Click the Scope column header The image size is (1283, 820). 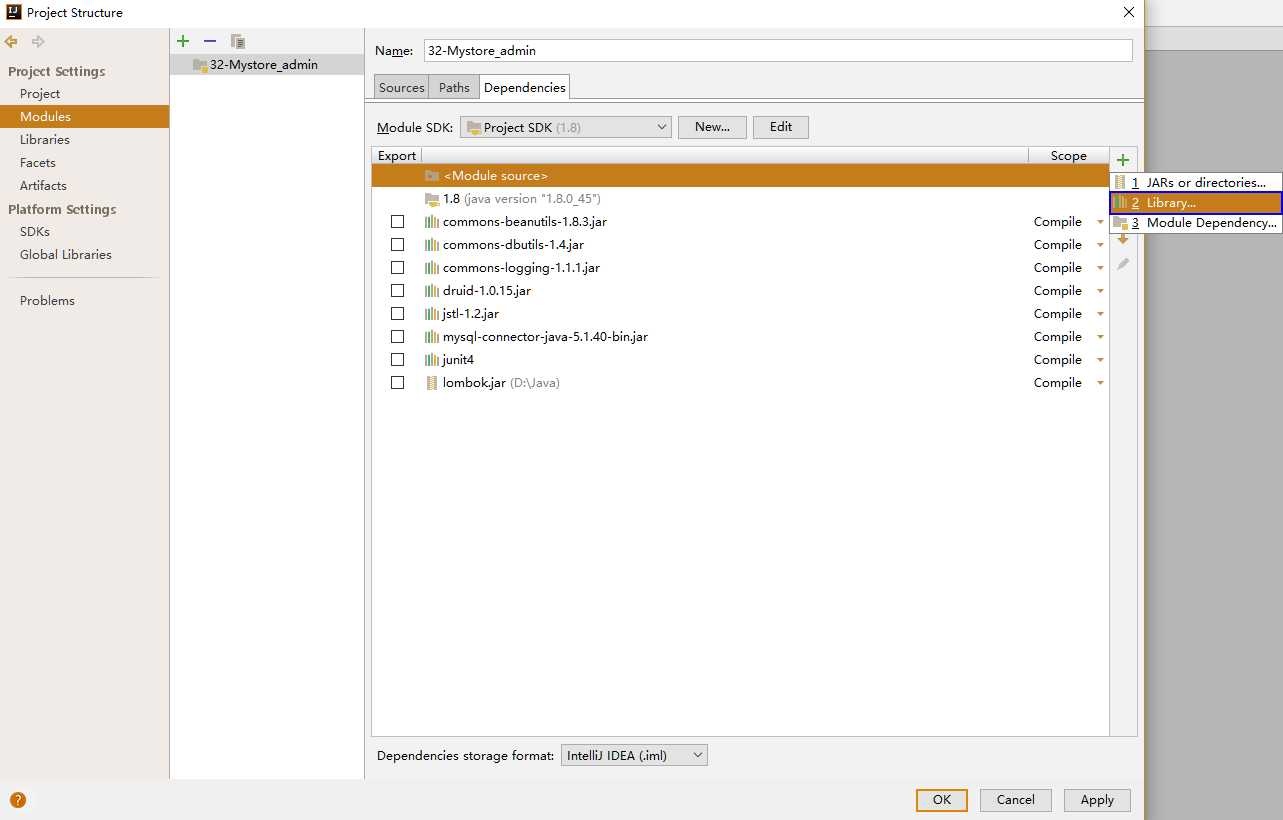tap(1069, 156)
